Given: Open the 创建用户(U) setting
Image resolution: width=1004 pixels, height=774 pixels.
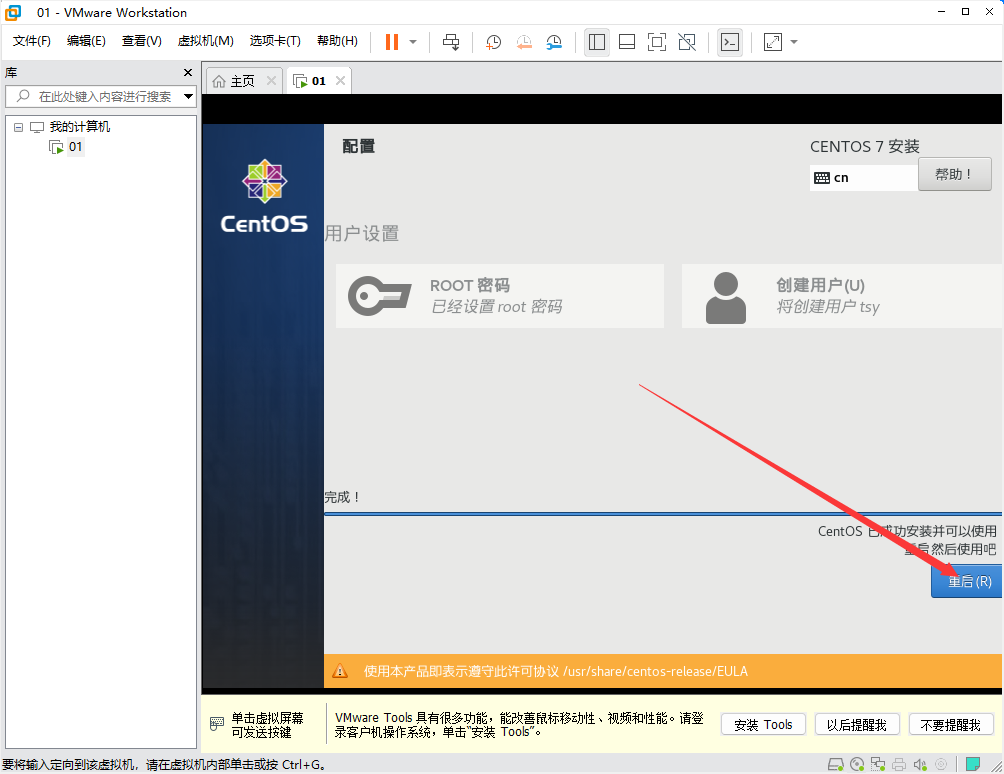Looking at the screenshot, I should click(842, 296).
